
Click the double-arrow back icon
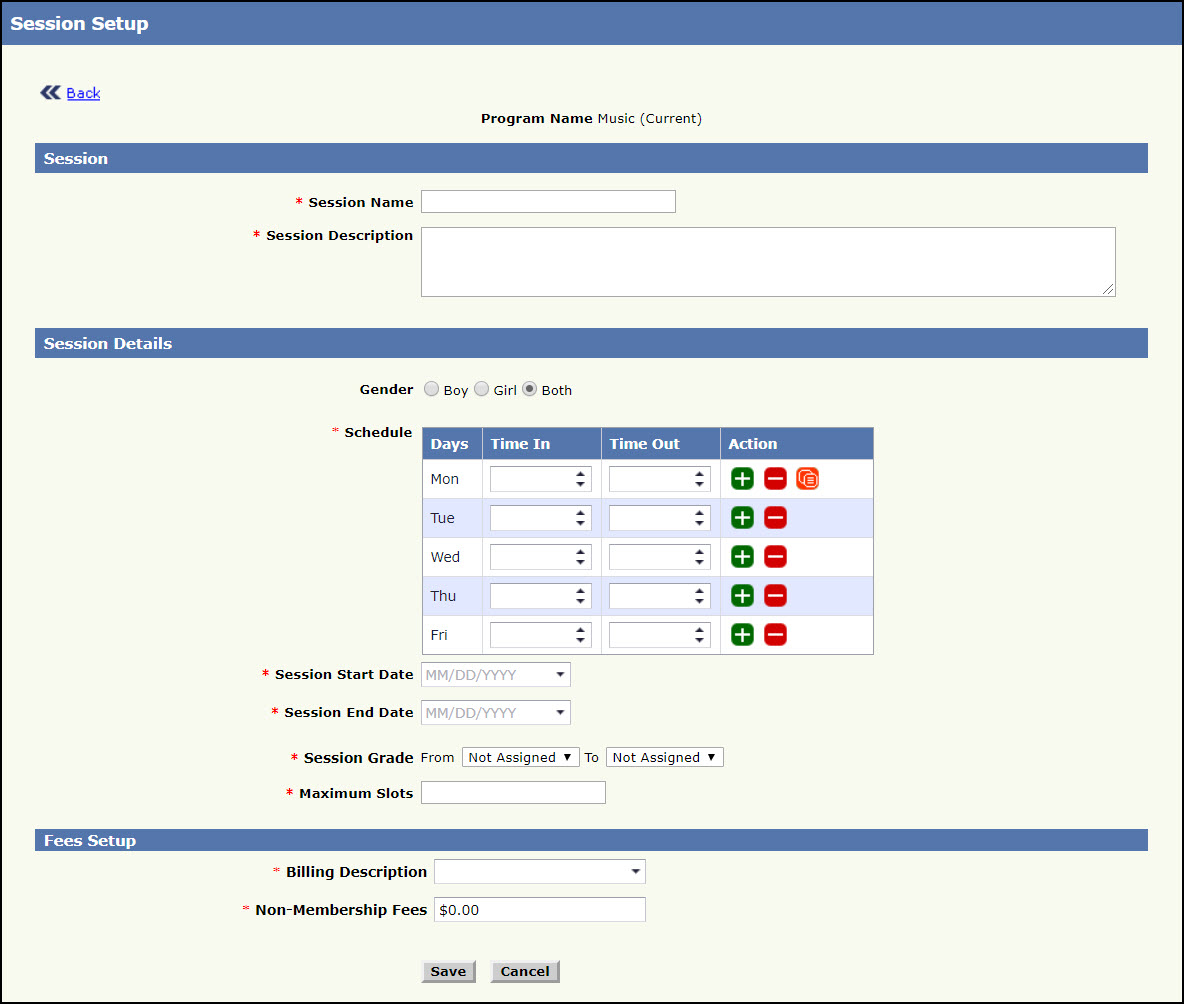point(50,93)
